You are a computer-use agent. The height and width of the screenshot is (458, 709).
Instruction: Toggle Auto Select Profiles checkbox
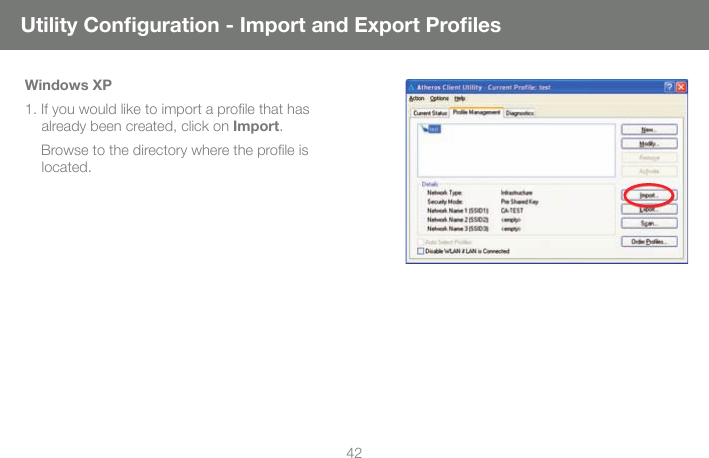[420, 242]
